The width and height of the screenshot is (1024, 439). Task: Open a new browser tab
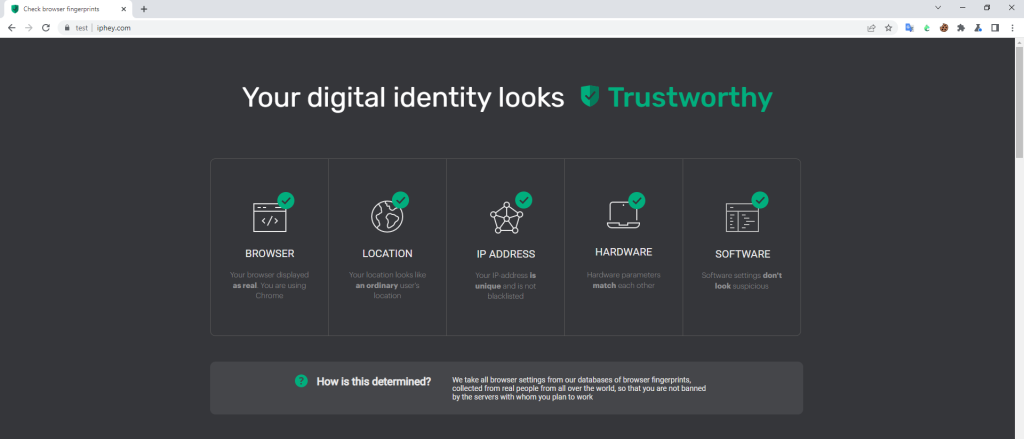tap(144, 9)
